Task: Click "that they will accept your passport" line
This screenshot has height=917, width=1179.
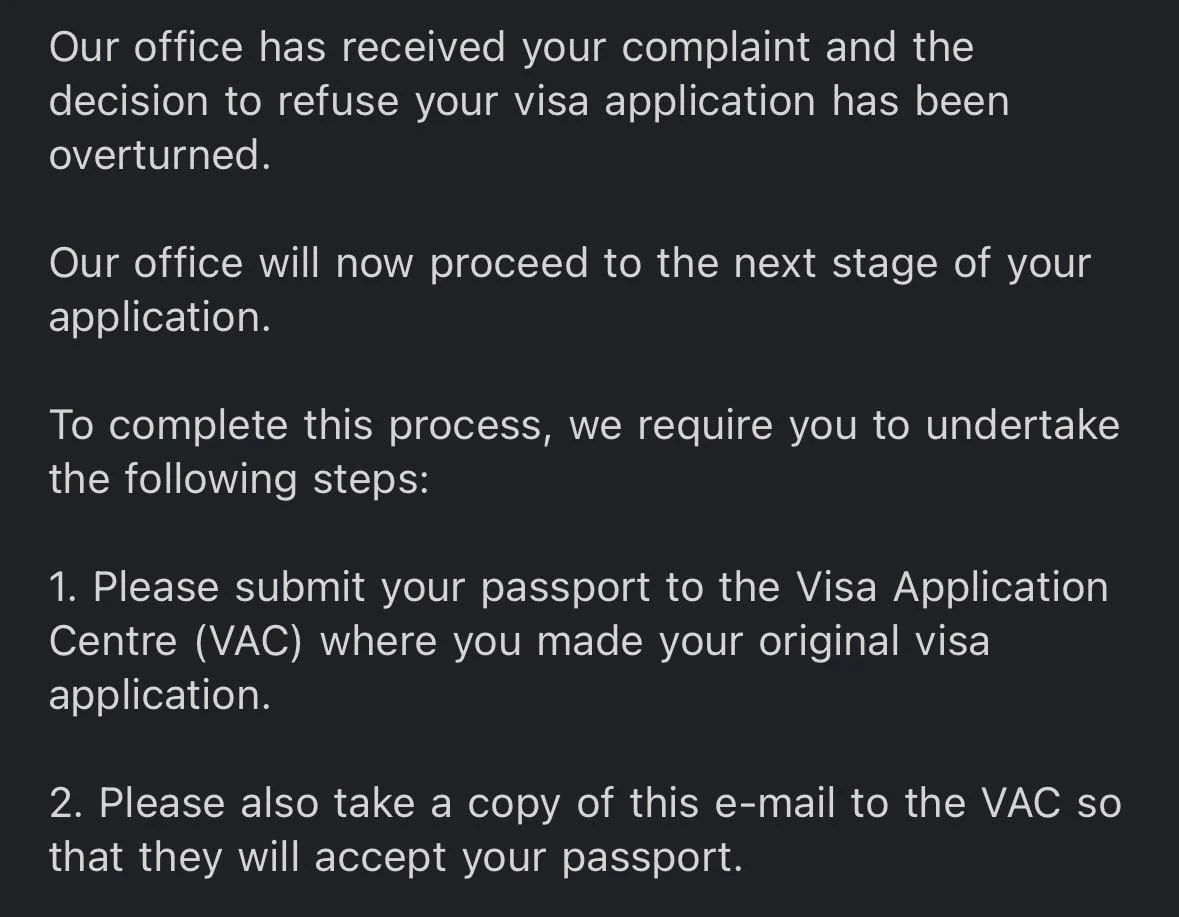Action: (x=396, y=858)
